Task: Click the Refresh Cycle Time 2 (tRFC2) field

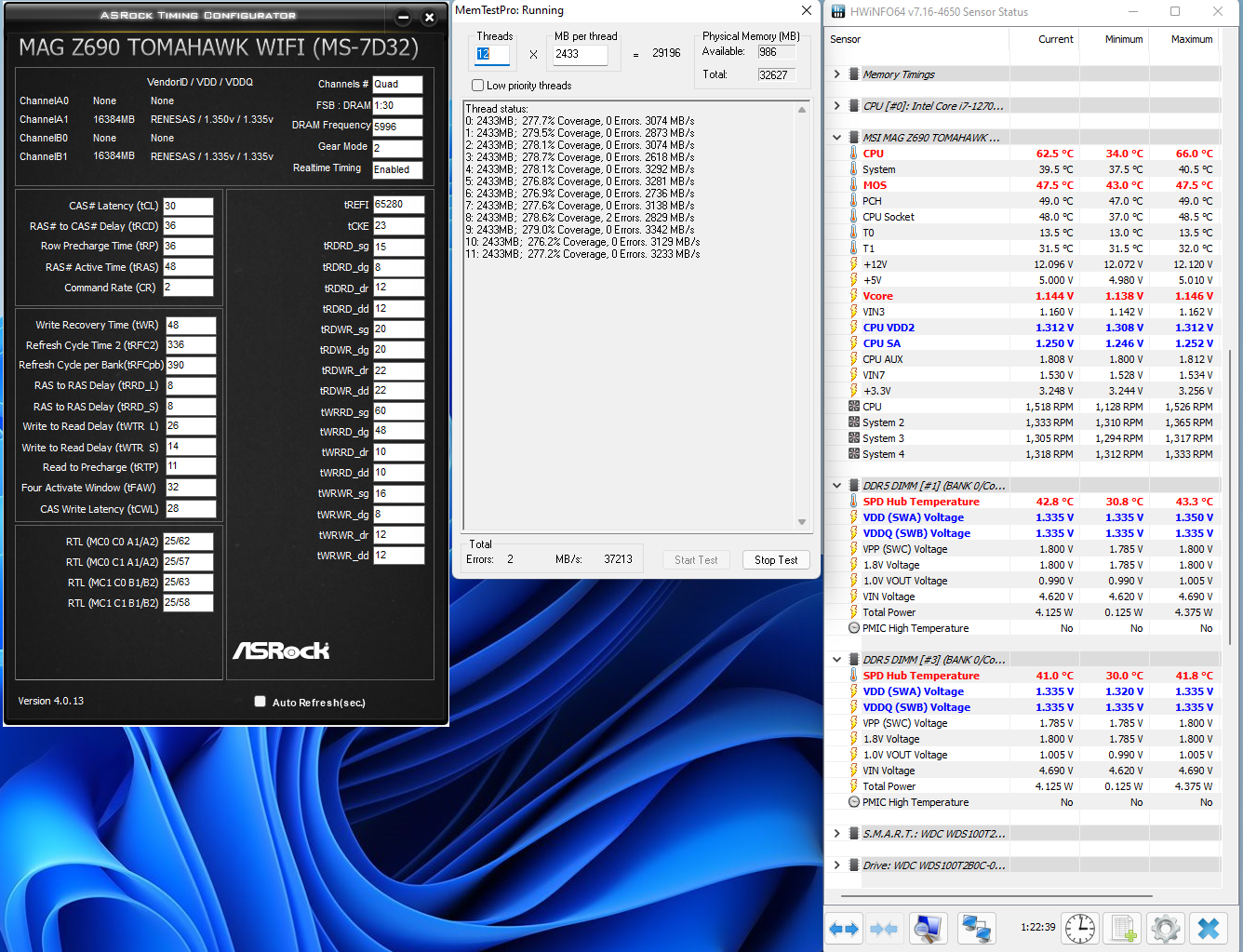Action: [x=191, y=345]
